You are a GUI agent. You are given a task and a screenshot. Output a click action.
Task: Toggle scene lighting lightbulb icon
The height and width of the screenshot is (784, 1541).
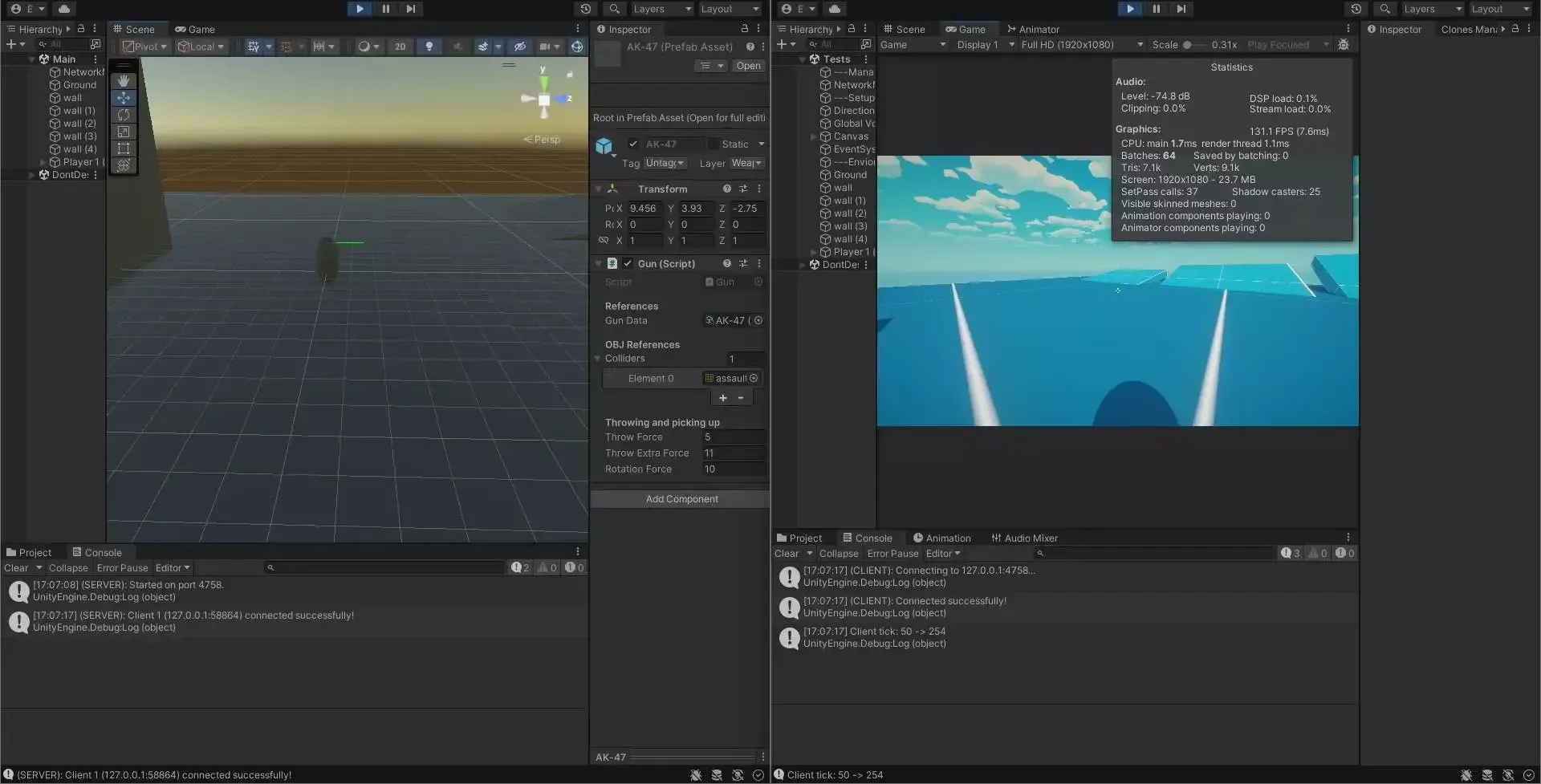point(429,47)
